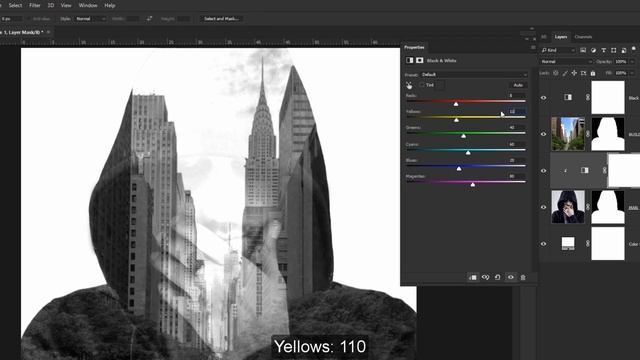
Task: Hide the selected clipped adjustment layer
Action: [x=544, y=171]
